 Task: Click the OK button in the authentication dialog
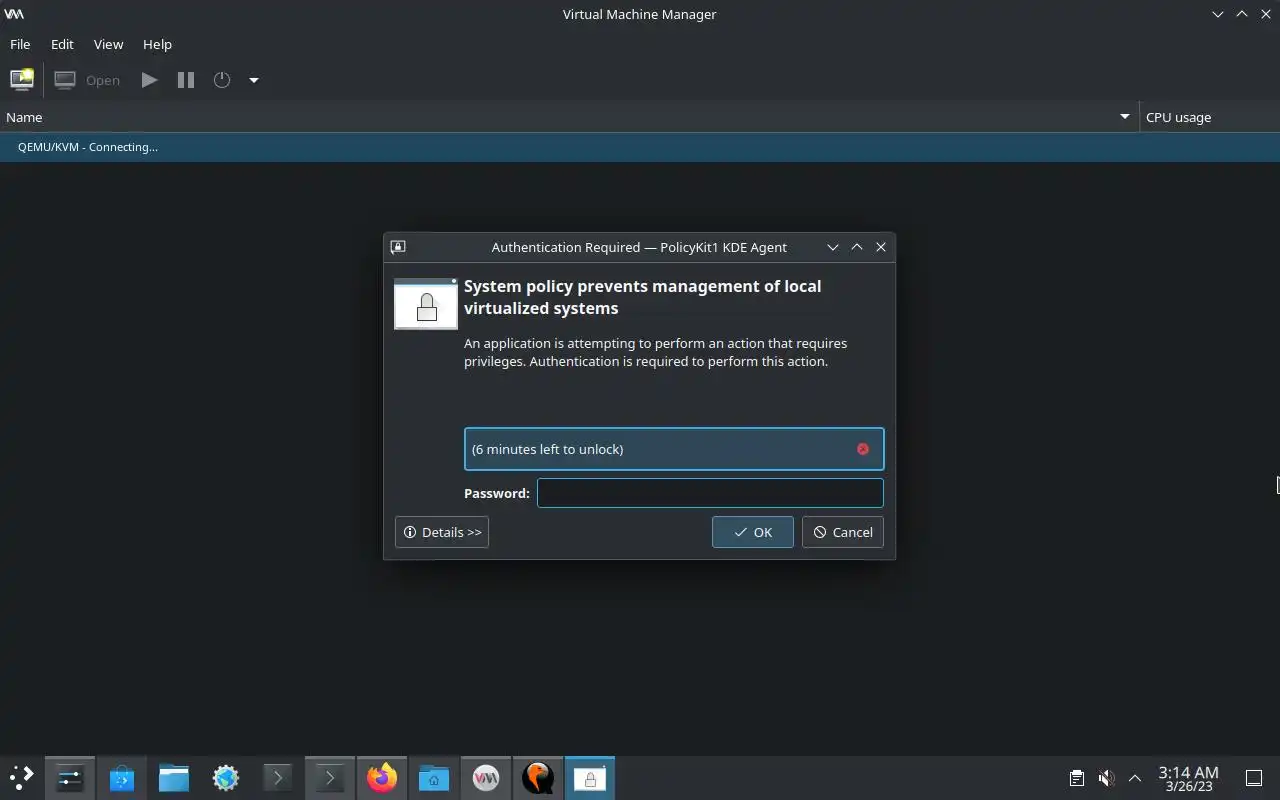coord(753,532)
